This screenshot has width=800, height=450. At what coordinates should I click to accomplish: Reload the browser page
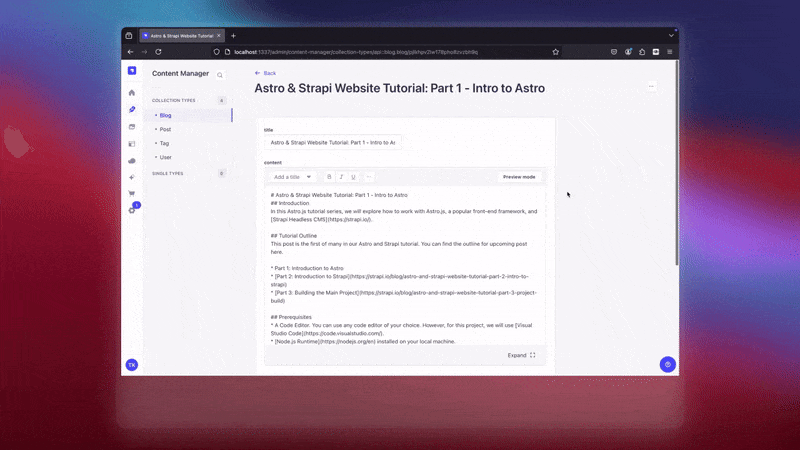tap(158, 52)
